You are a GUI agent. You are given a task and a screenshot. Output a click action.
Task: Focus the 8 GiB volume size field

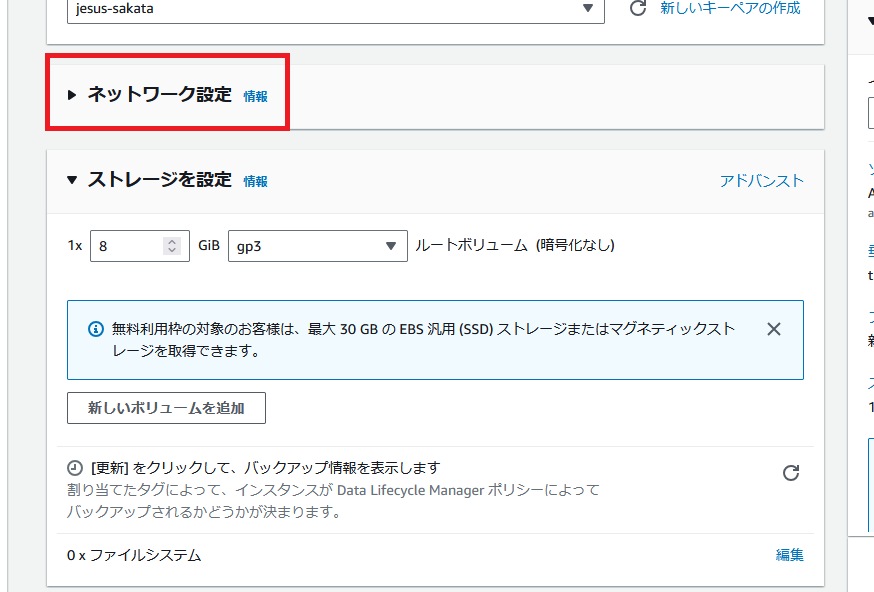click(x=139, y=246)
